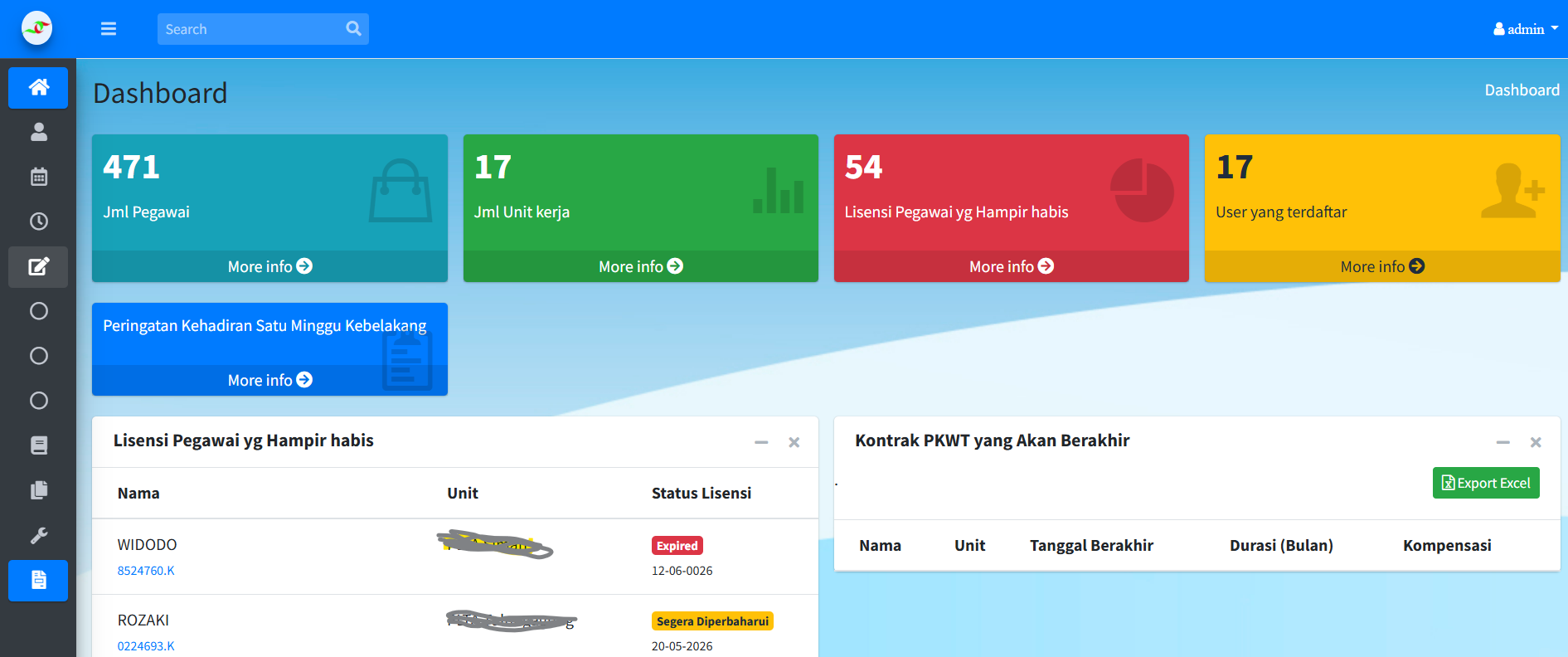
Task: Click the Nama header in Kontrak PKWT table
Action: [880, 545]
